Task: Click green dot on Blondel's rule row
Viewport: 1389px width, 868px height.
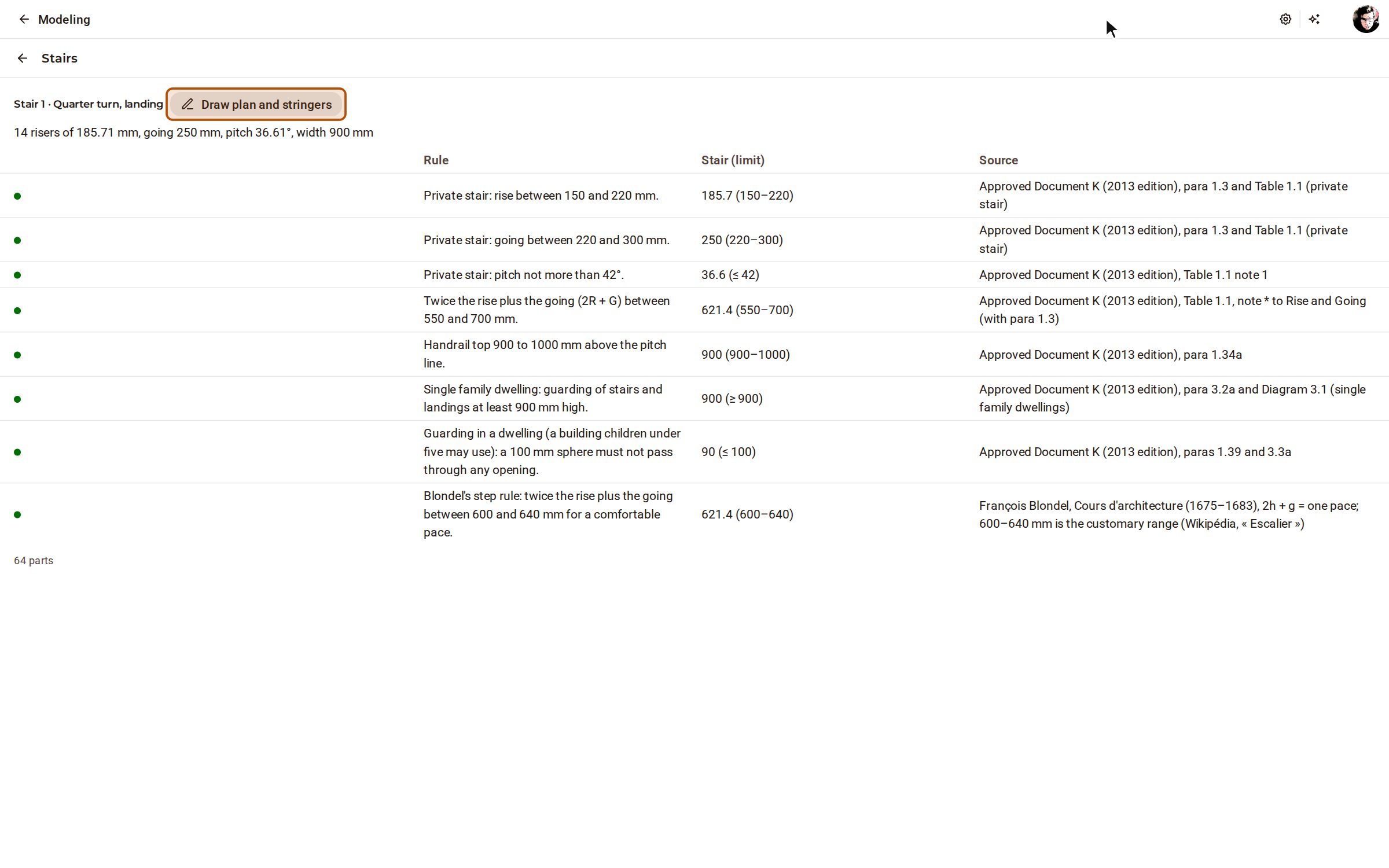Action: 17,514
